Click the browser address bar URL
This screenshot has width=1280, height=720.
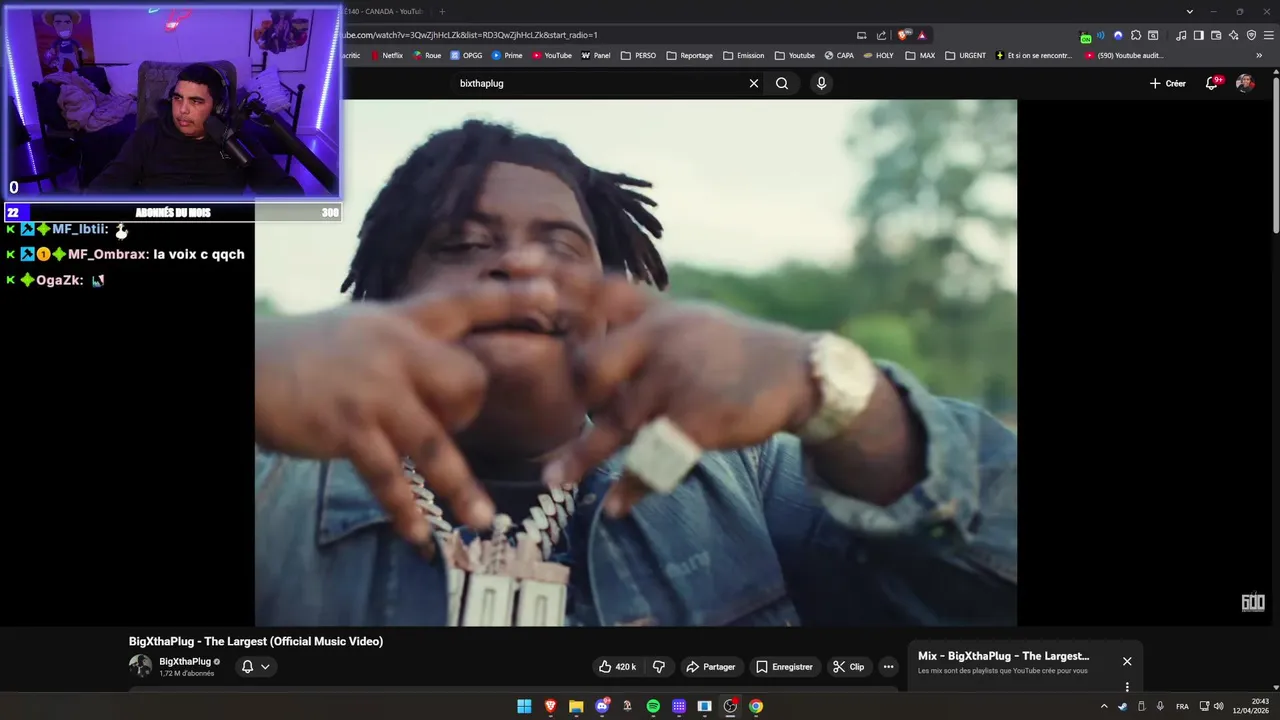pyautogui.click(x=470, y=35)
